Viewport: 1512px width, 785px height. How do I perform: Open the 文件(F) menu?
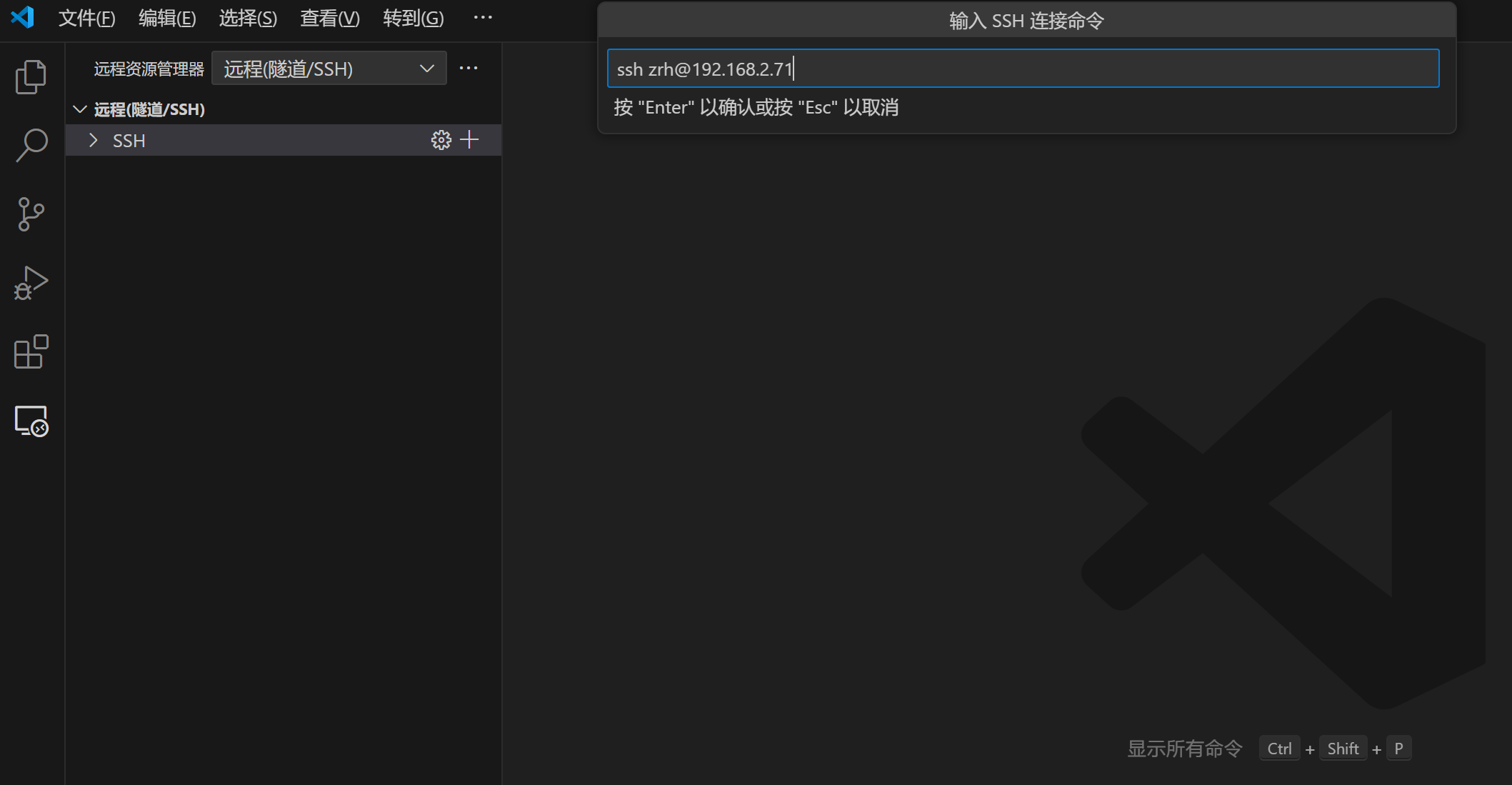86,18
